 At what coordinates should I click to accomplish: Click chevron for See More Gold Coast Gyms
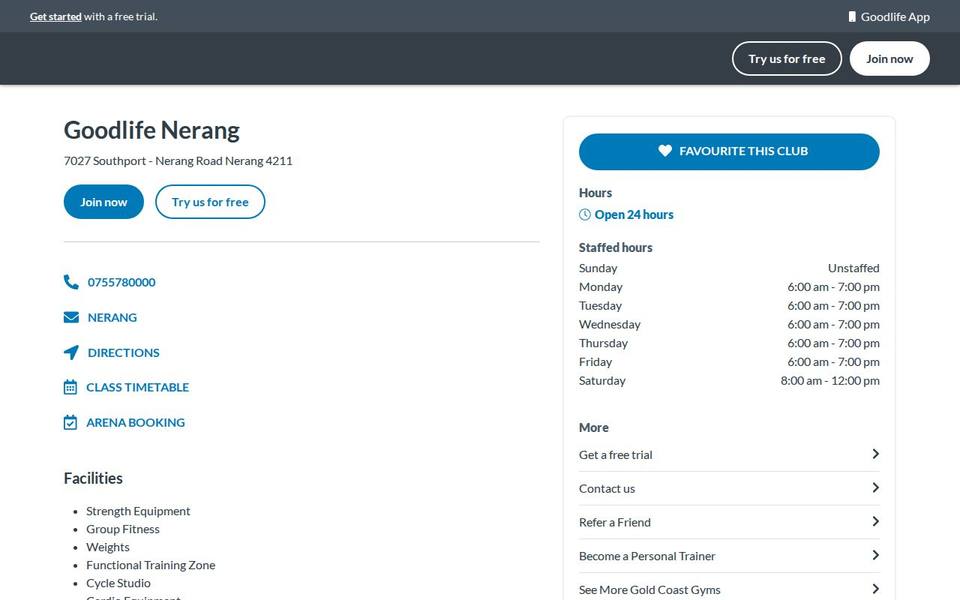coord(876,589)
